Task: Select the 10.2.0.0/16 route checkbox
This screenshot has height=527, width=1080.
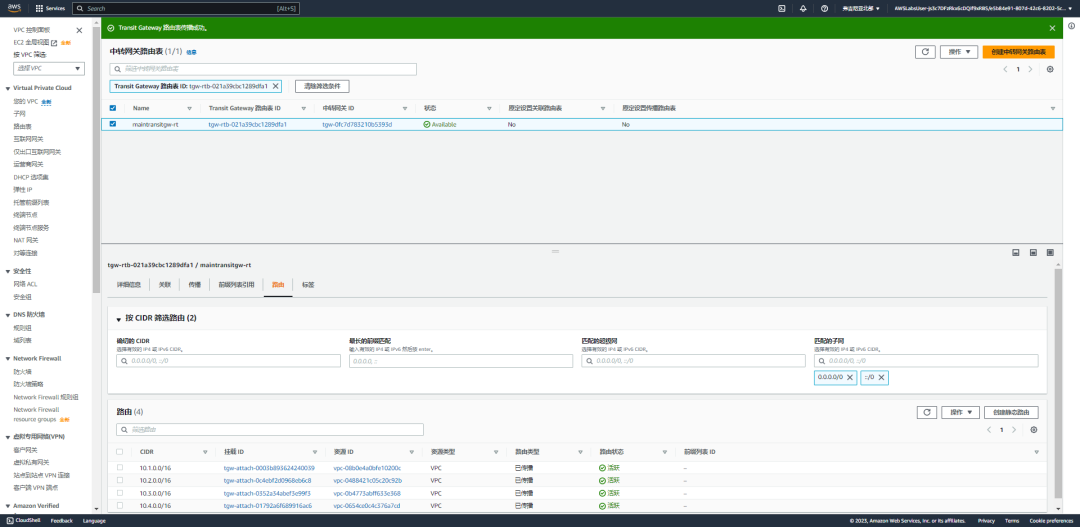Action: coord(120,480)
